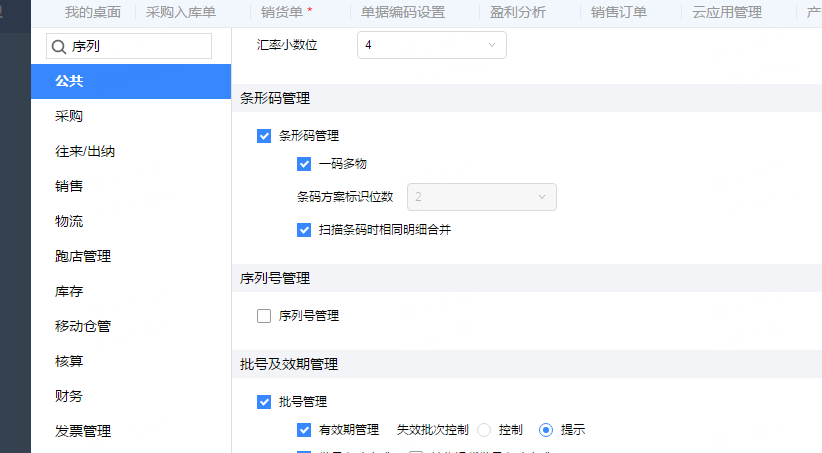Viewport: 822px width, 453px height.
Task: Switch to the 云应用管理 tab
Action: 727,12
